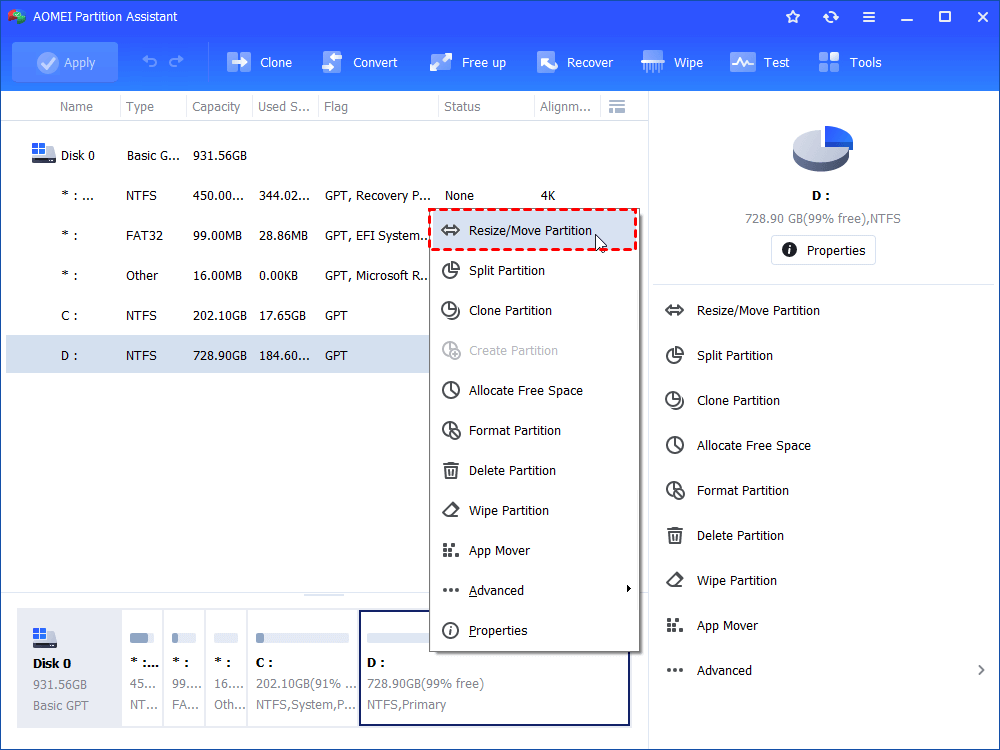Click Allocate Free Space in right panel

[738, 446]
